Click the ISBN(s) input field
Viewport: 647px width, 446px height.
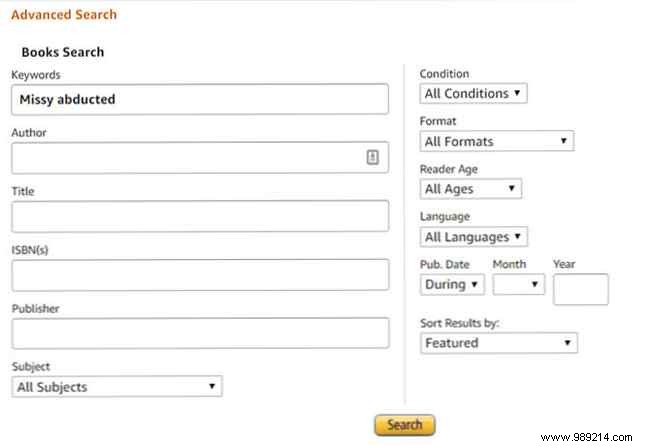[x=200, y=274]
